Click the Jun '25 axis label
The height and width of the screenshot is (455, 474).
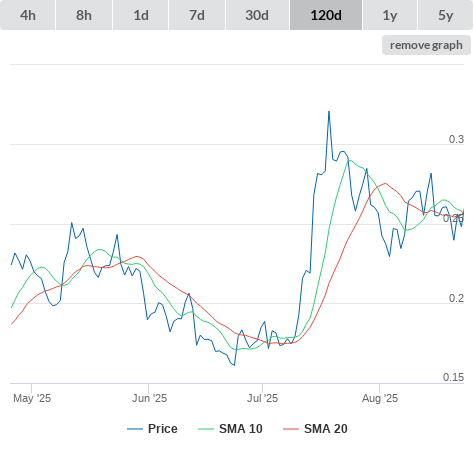pyautogui.click(x=149, y=398)
